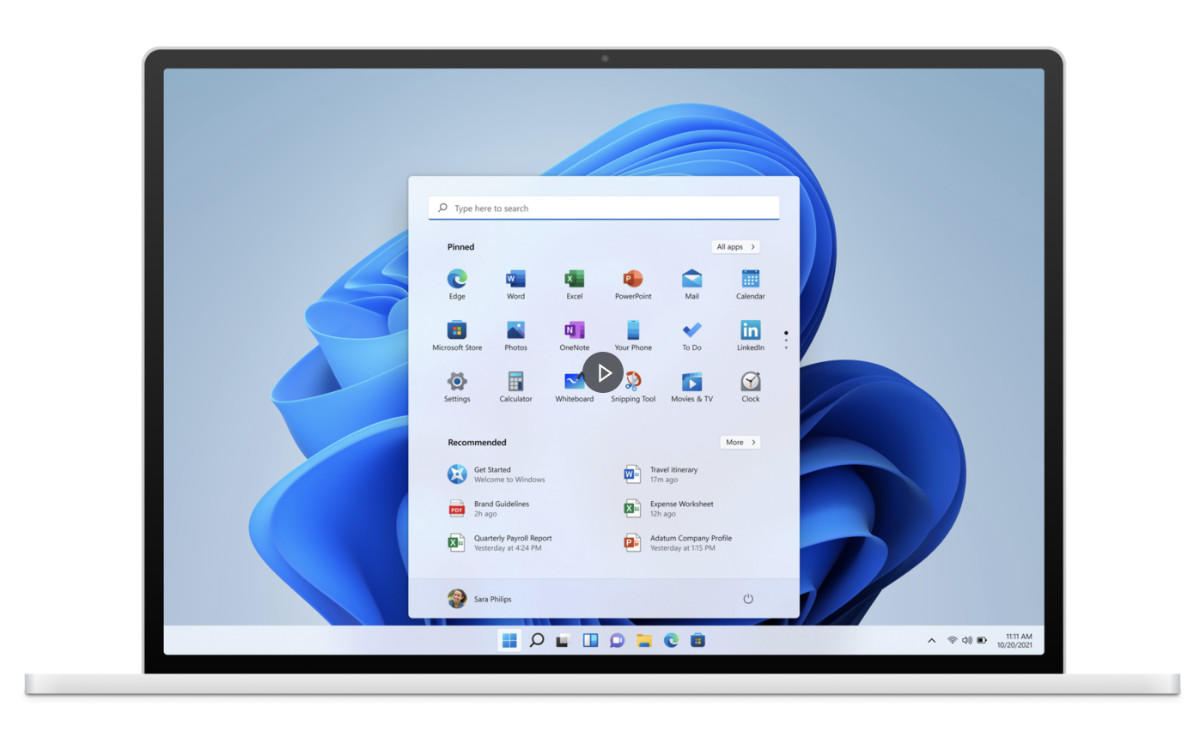
Task: Launch Word from the pinned apps
Action: [x=515, y=283]
